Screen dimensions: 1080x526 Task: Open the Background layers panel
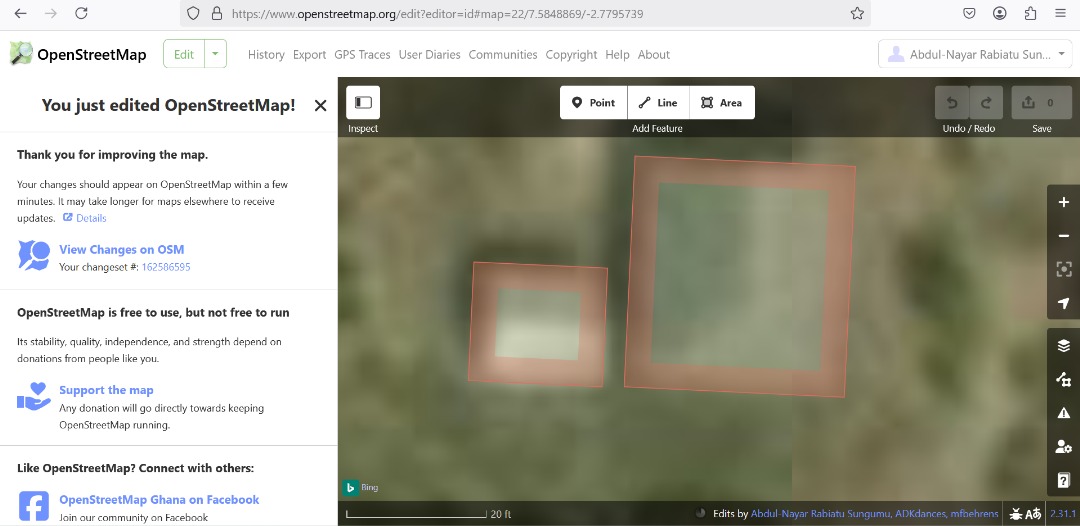click(1063, 346)
